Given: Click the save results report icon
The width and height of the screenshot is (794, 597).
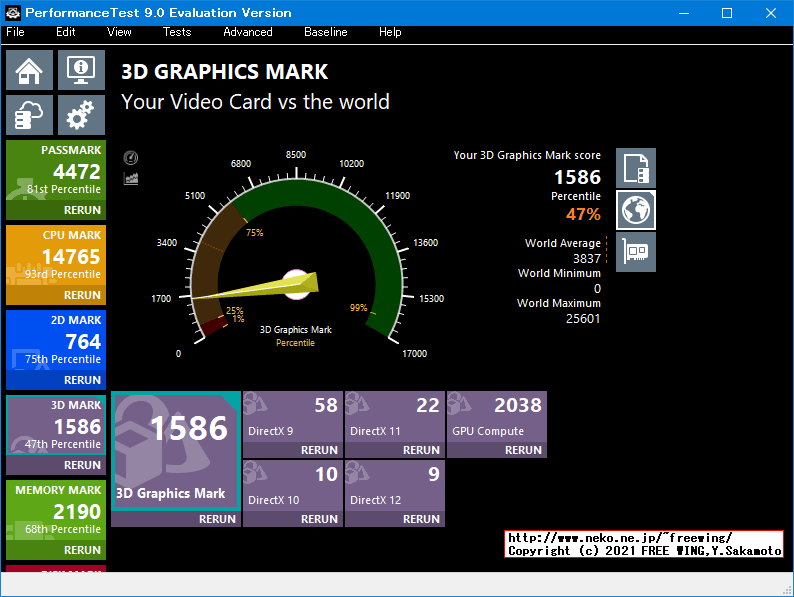Looking at the screenshot, I should pos(636,168).
